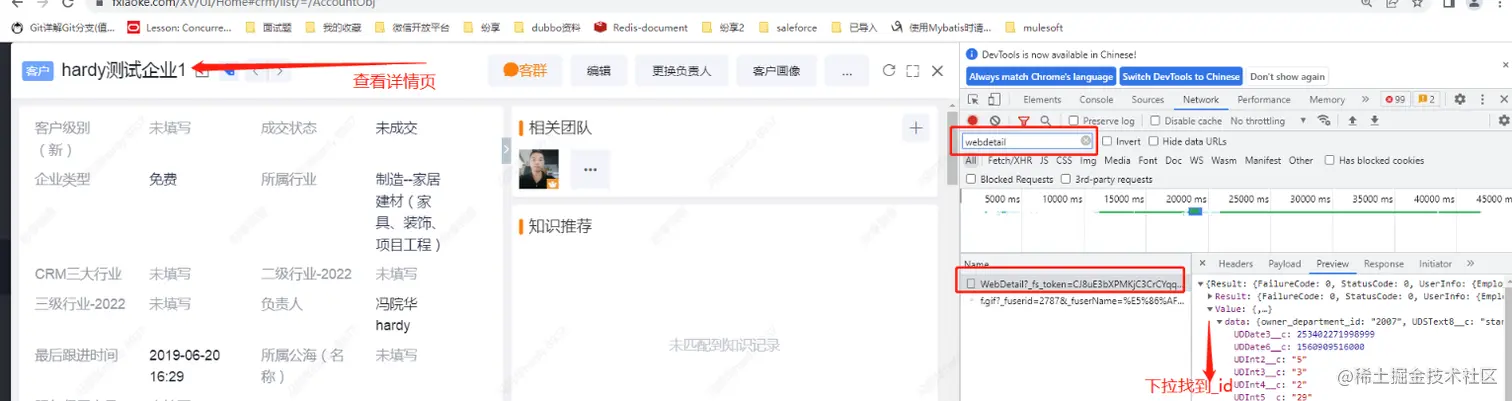1512x401 pixels.
Task: Import HAR file using the upload arrow
Action: [1352, 120]
